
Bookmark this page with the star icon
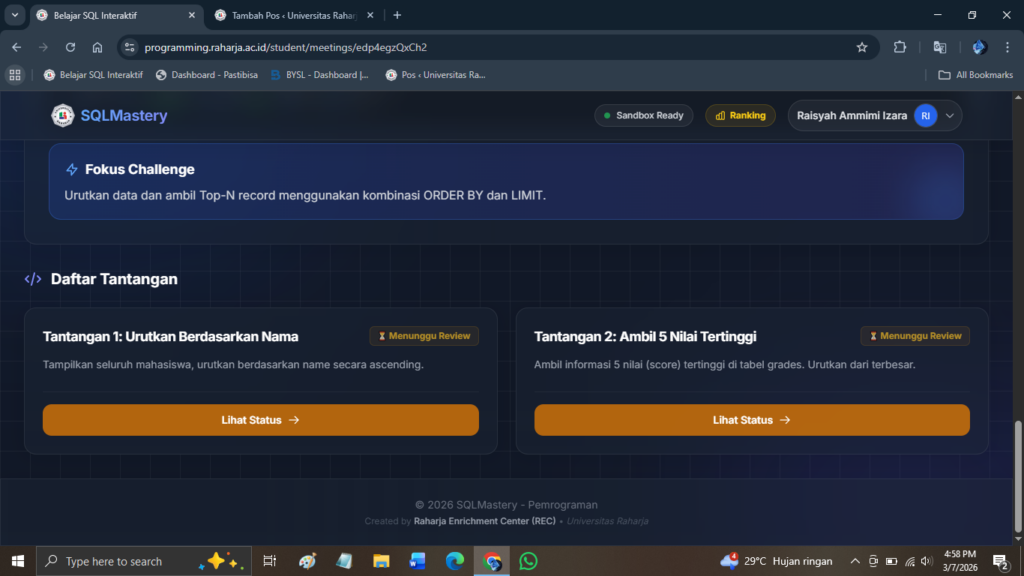[861, 47]
